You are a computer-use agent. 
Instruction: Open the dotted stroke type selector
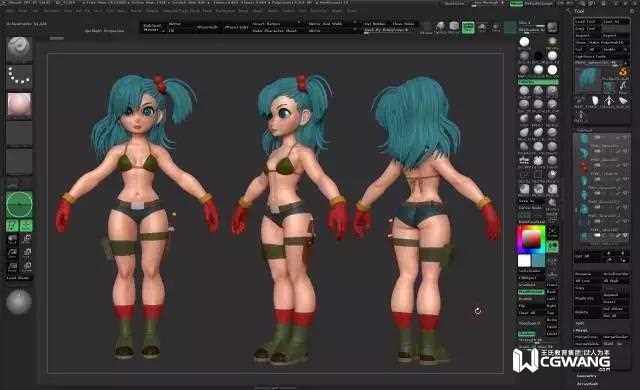(19, 77)
